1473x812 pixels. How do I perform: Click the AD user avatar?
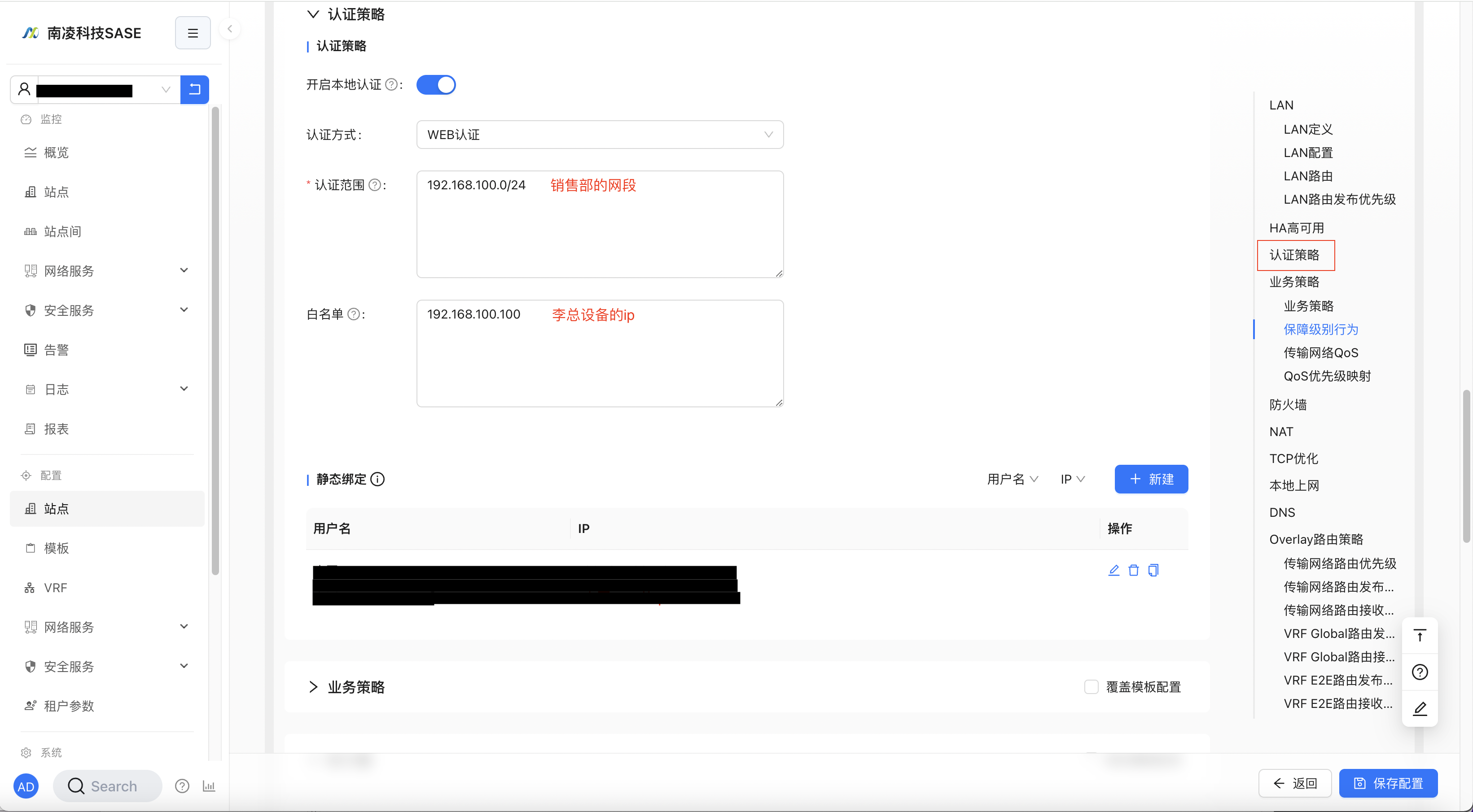(x=26, y=786)
